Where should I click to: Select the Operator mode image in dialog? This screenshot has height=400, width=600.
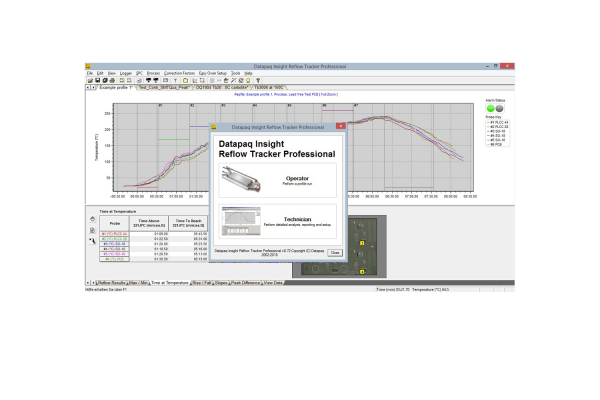[241, 180]
